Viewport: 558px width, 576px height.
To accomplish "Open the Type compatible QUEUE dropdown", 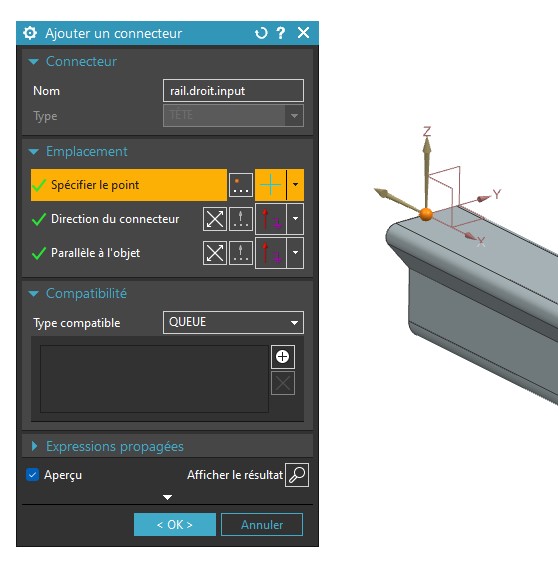I will [x=233, y=323].
